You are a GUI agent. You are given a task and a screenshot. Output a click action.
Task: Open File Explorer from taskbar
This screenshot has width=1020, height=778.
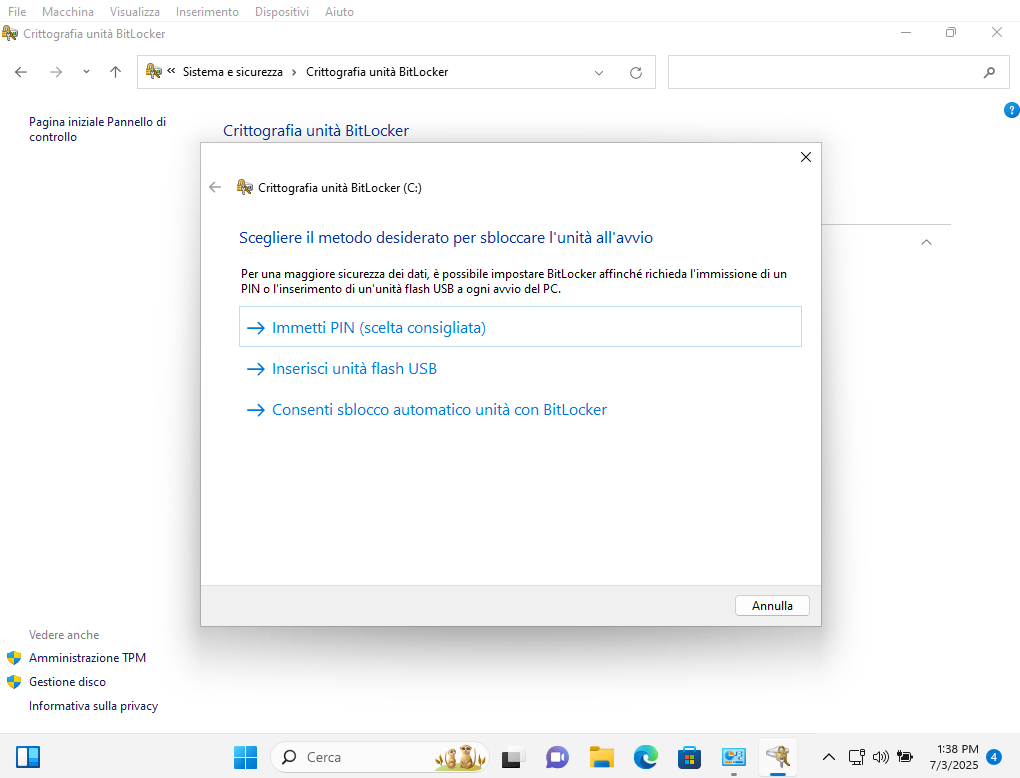point(602,757)
